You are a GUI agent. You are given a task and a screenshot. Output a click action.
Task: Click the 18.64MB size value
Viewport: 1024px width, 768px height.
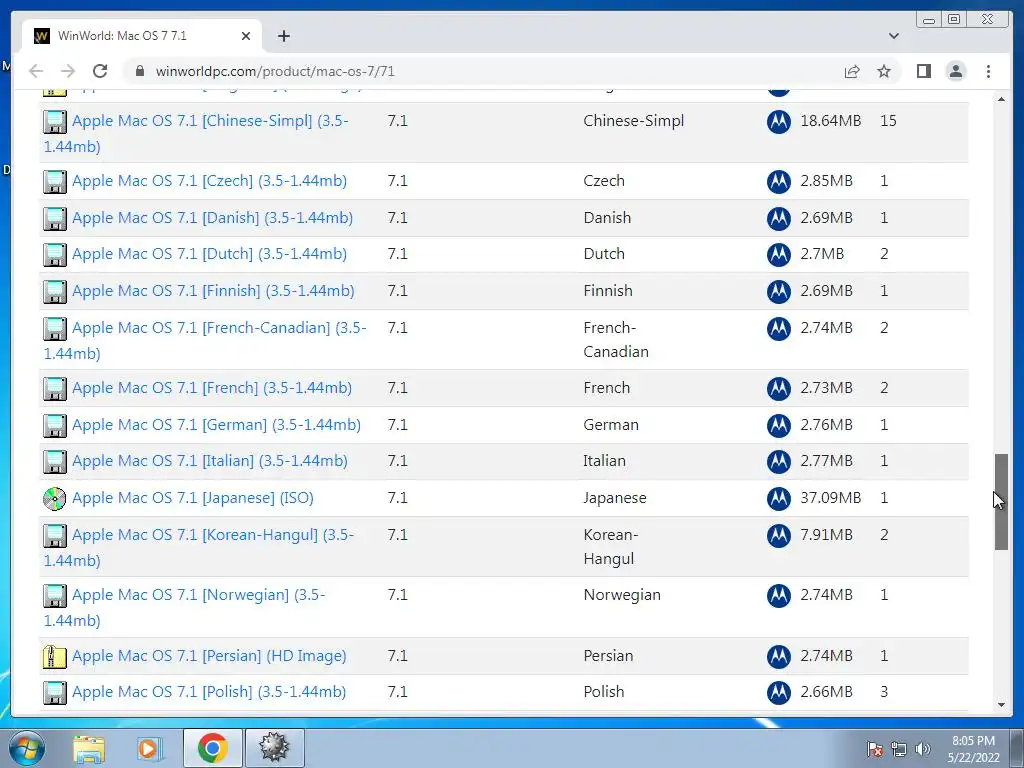(830, 120)
